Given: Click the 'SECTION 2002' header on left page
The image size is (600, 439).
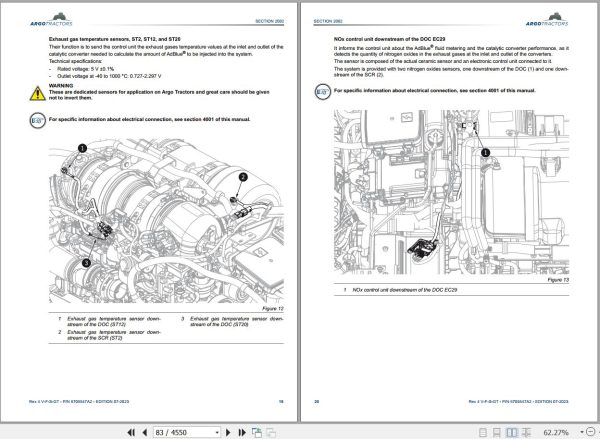Looking at the screenshot, I should pyautogui.click(x=270, y=21).
